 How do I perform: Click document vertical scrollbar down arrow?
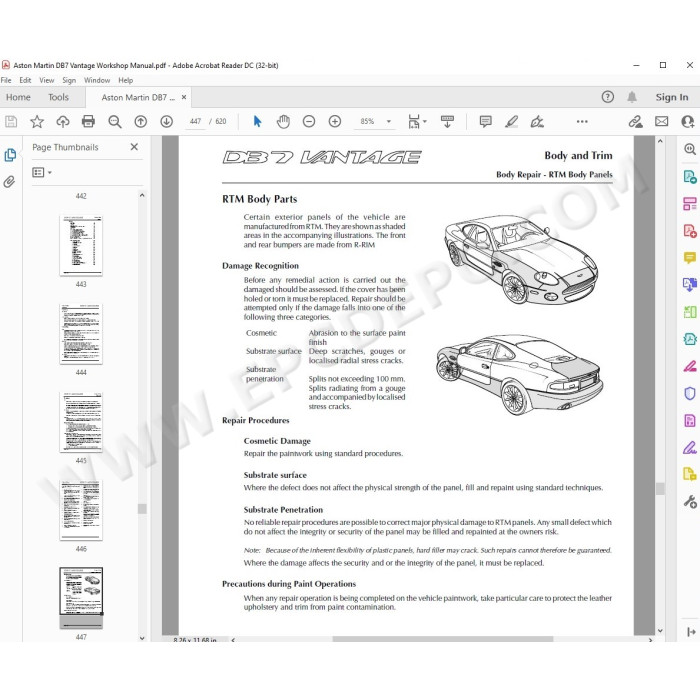tap(660, 631)
